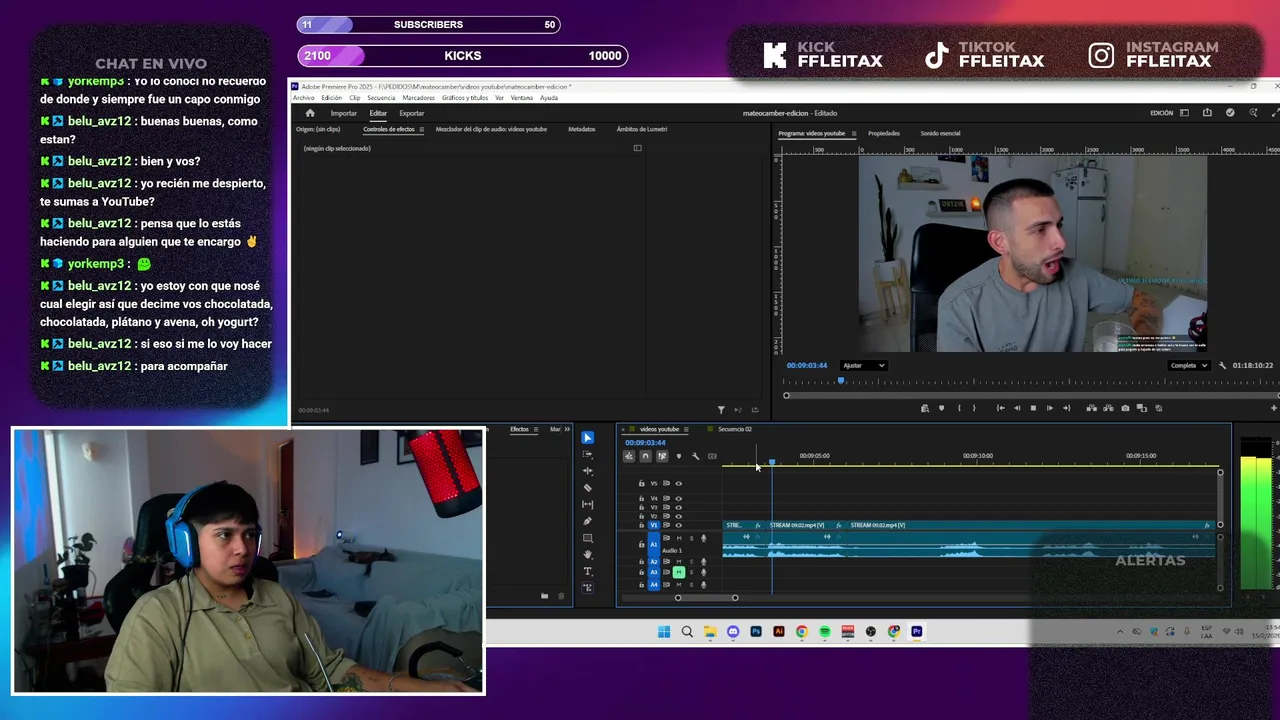Click the timeline horizontal zoom scrollbar
Screen dimensions: 1280x720
pos(706,598)
